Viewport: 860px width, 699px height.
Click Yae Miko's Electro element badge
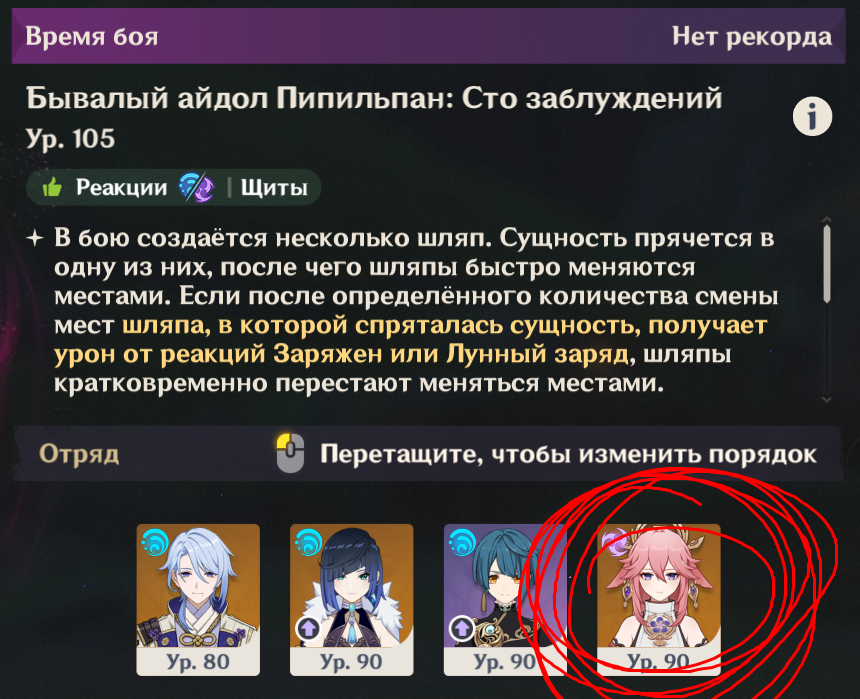point(615,542)
